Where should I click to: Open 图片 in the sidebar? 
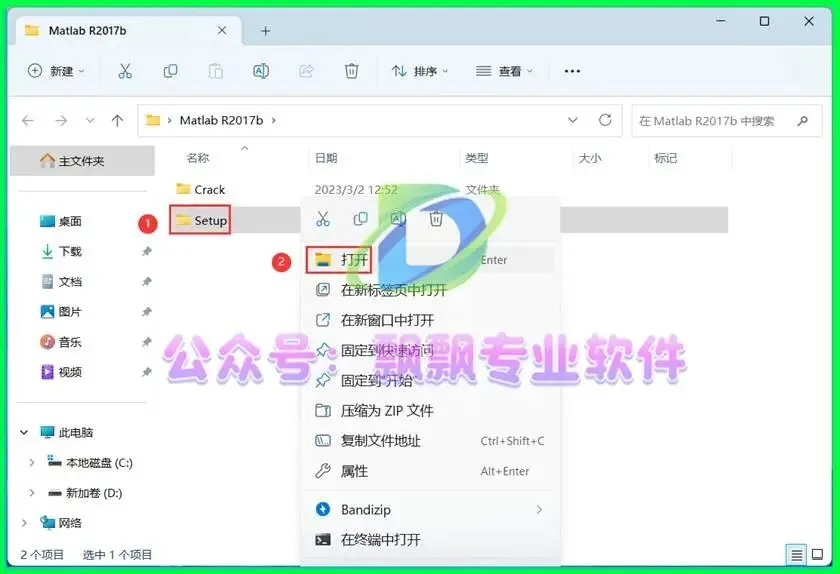61,311
